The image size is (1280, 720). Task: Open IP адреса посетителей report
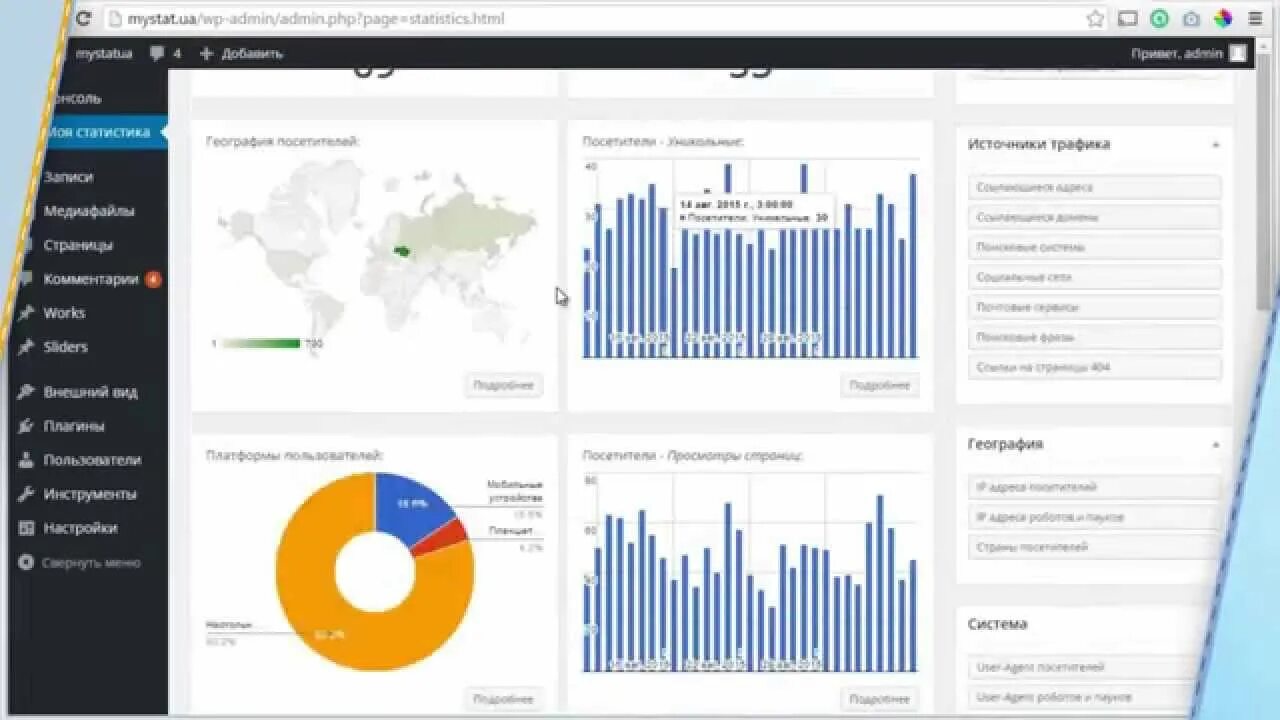click(1095, 487)
